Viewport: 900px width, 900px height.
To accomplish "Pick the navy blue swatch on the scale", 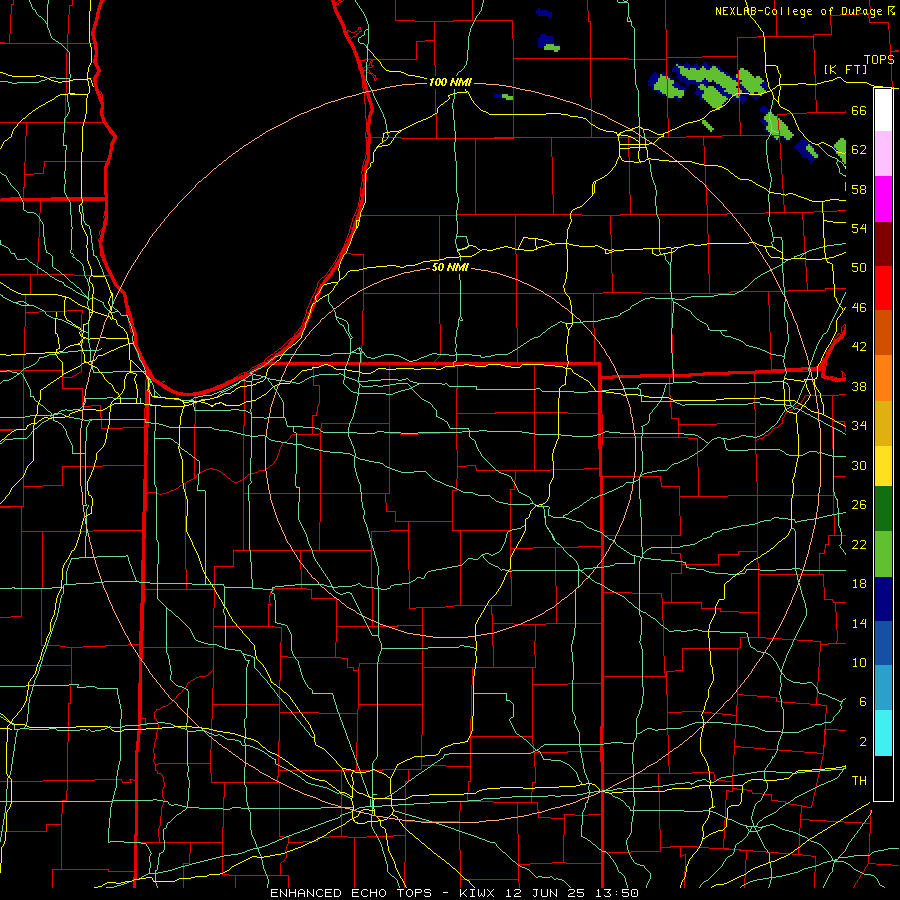I will pos(883,599).
